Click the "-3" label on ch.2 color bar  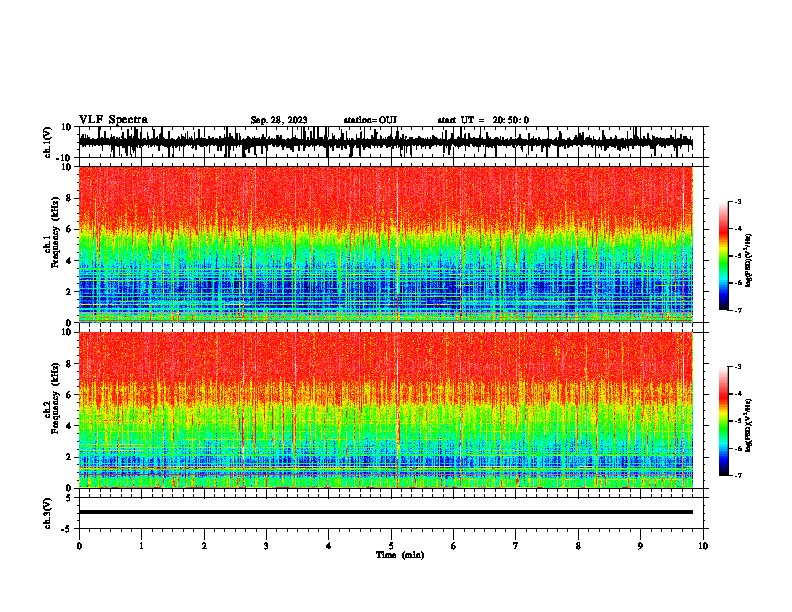tap(738, 367)
